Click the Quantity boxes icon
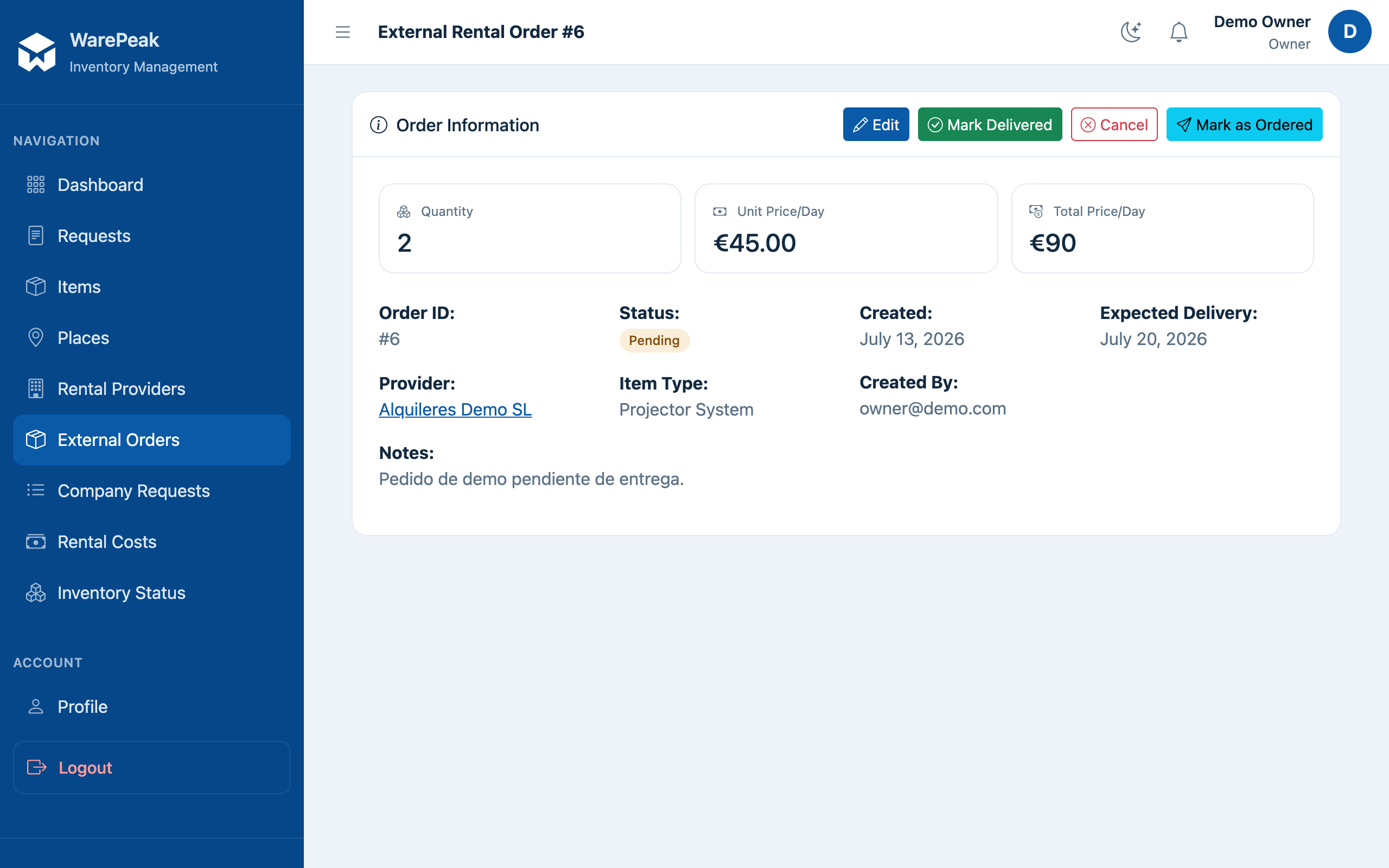Screen dimensions: 1389x868 pos(404,212)
